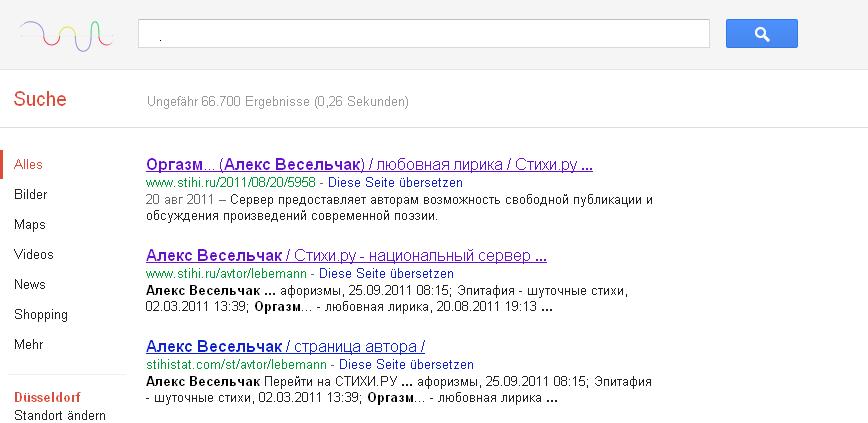
Task: Open the first result titled Оргазм
Action: click(369, 164)
